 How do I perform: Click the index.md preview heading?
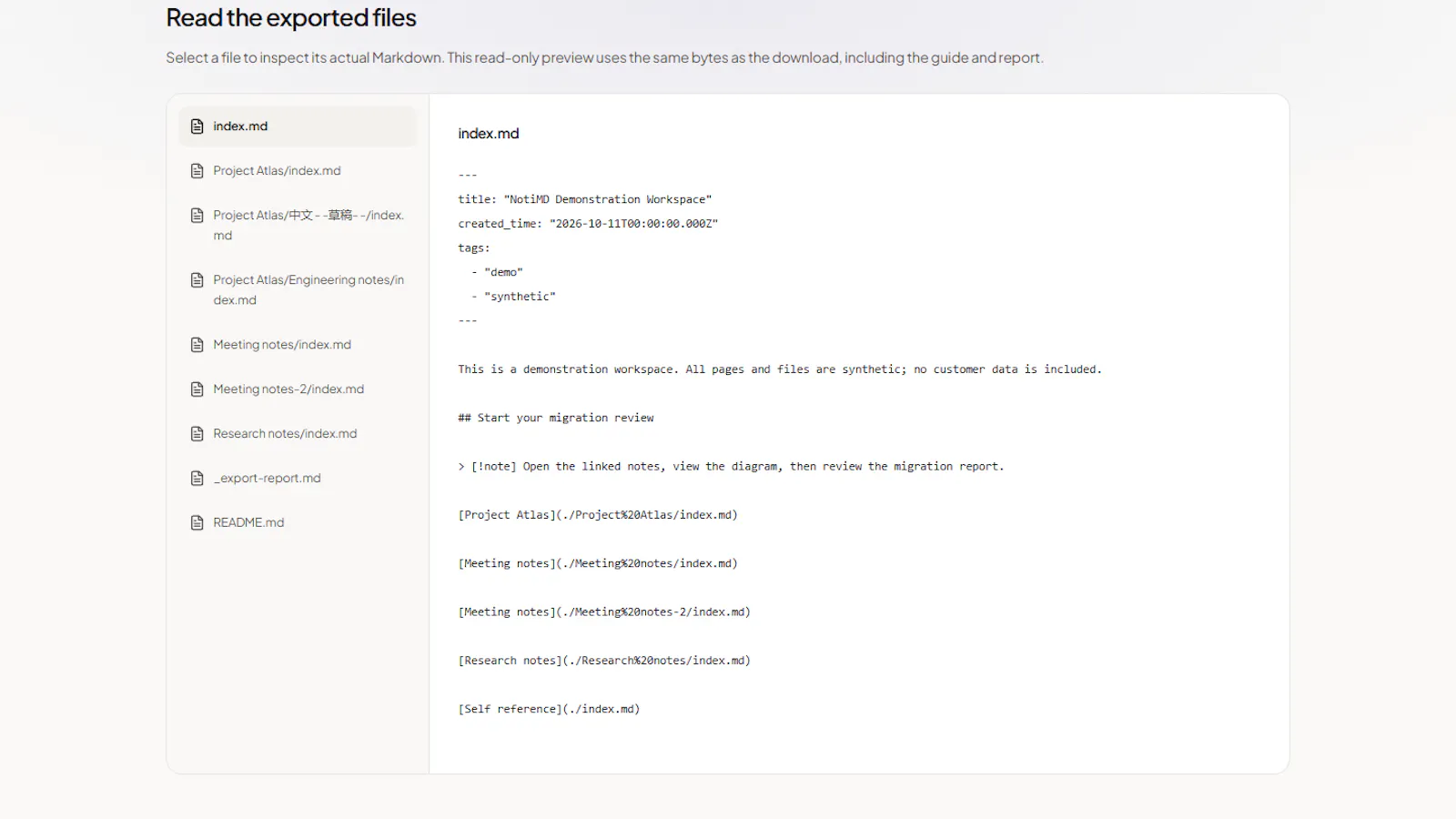tap(489, 134)
